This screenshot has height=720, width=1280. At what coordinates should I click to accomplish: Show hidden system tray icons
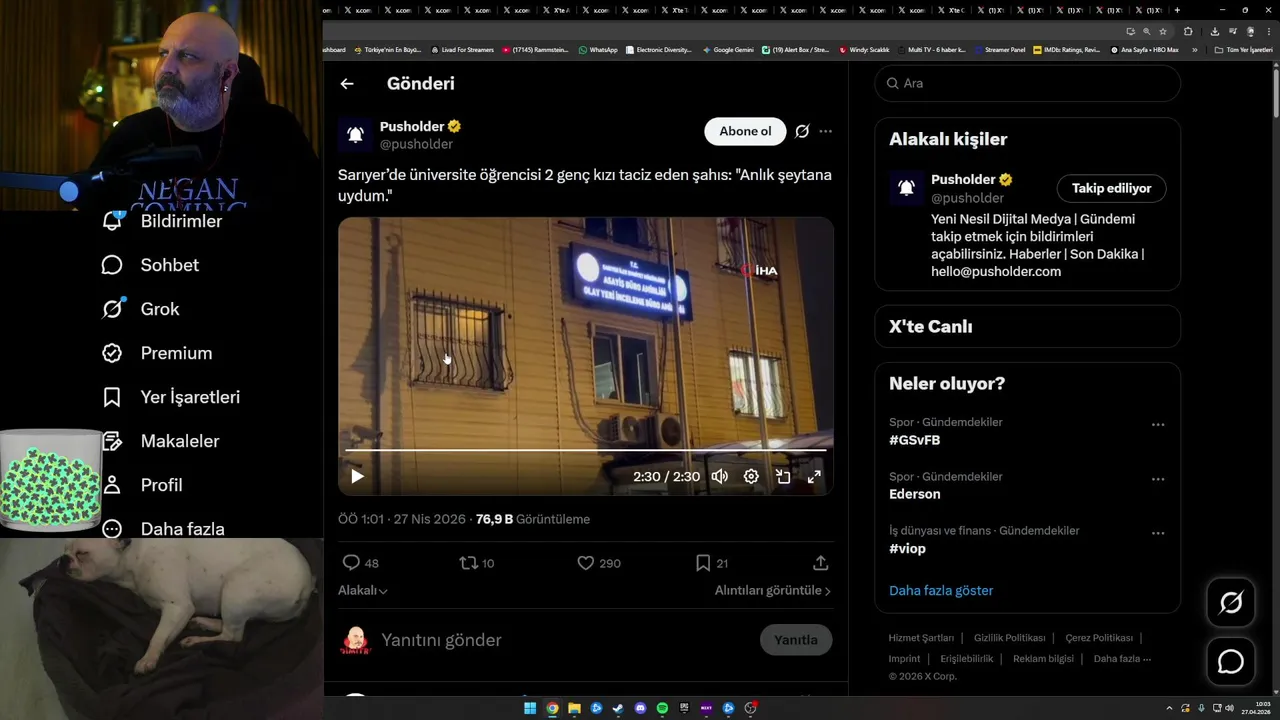pos(1169,708)
